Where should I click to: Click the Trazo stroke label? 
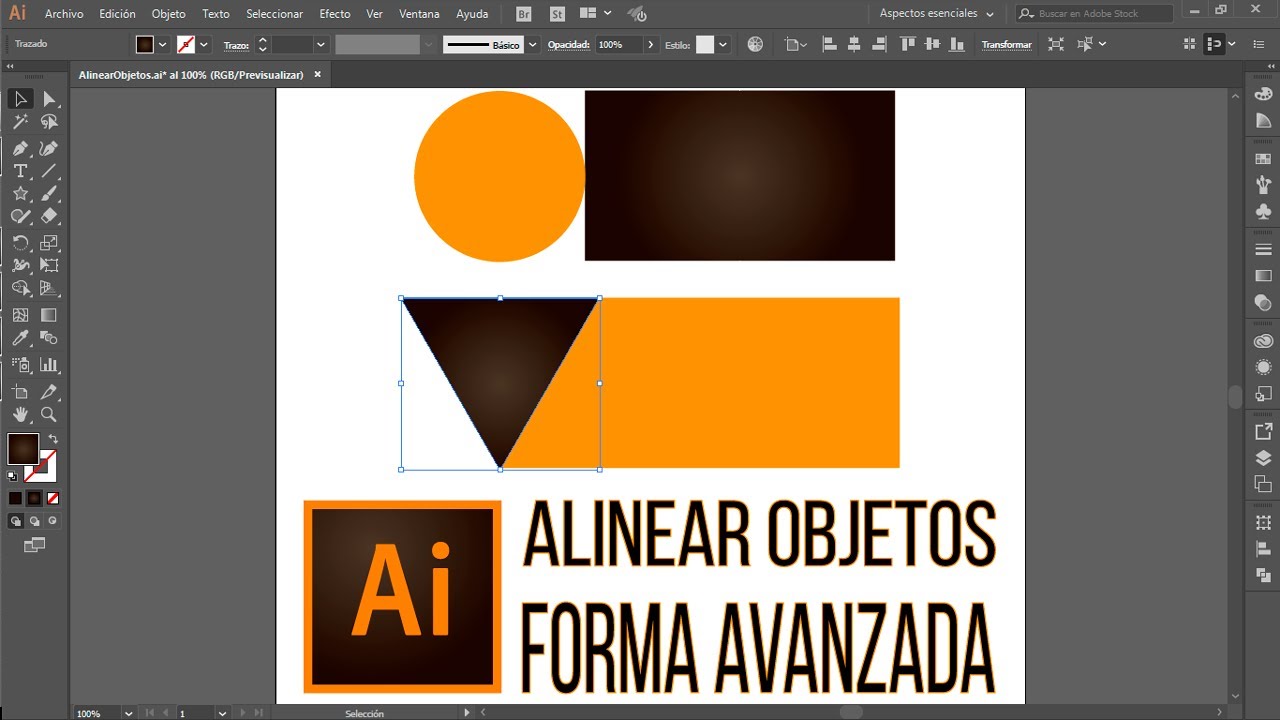click(x=236, y=45)
